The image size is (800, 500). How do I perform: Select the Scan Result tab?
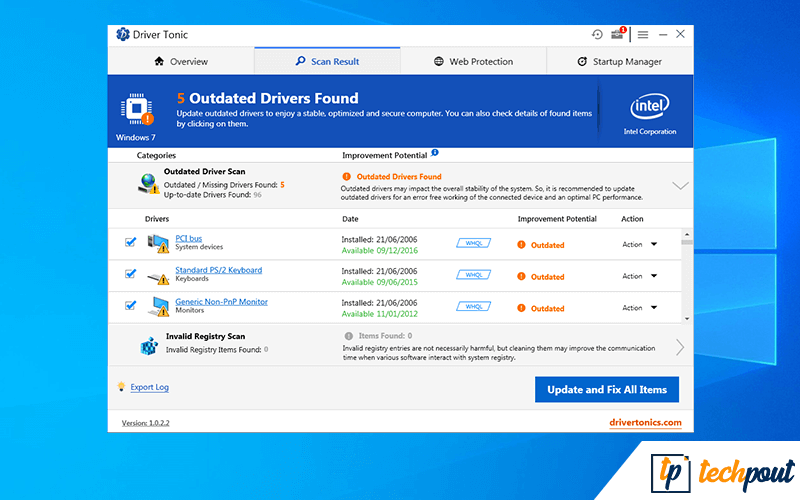click(328, 61)
